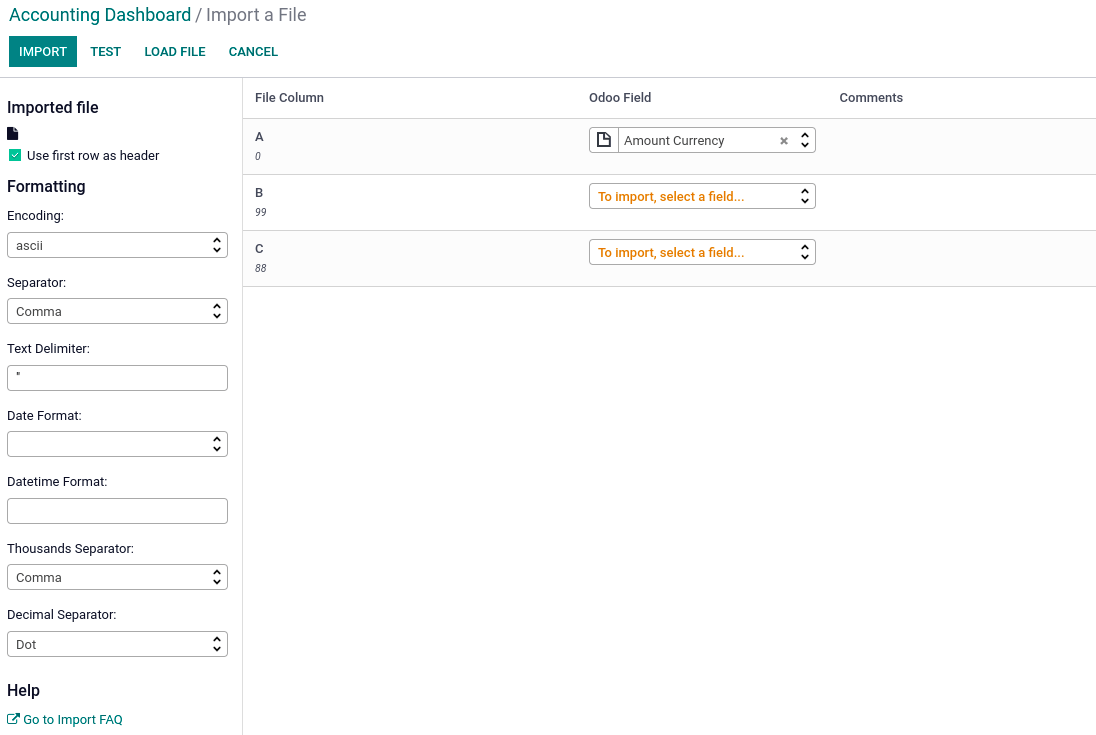Viewport: 1096px width, 735px height.
Task: Click the imported file document icon
Action: (12, 132)
